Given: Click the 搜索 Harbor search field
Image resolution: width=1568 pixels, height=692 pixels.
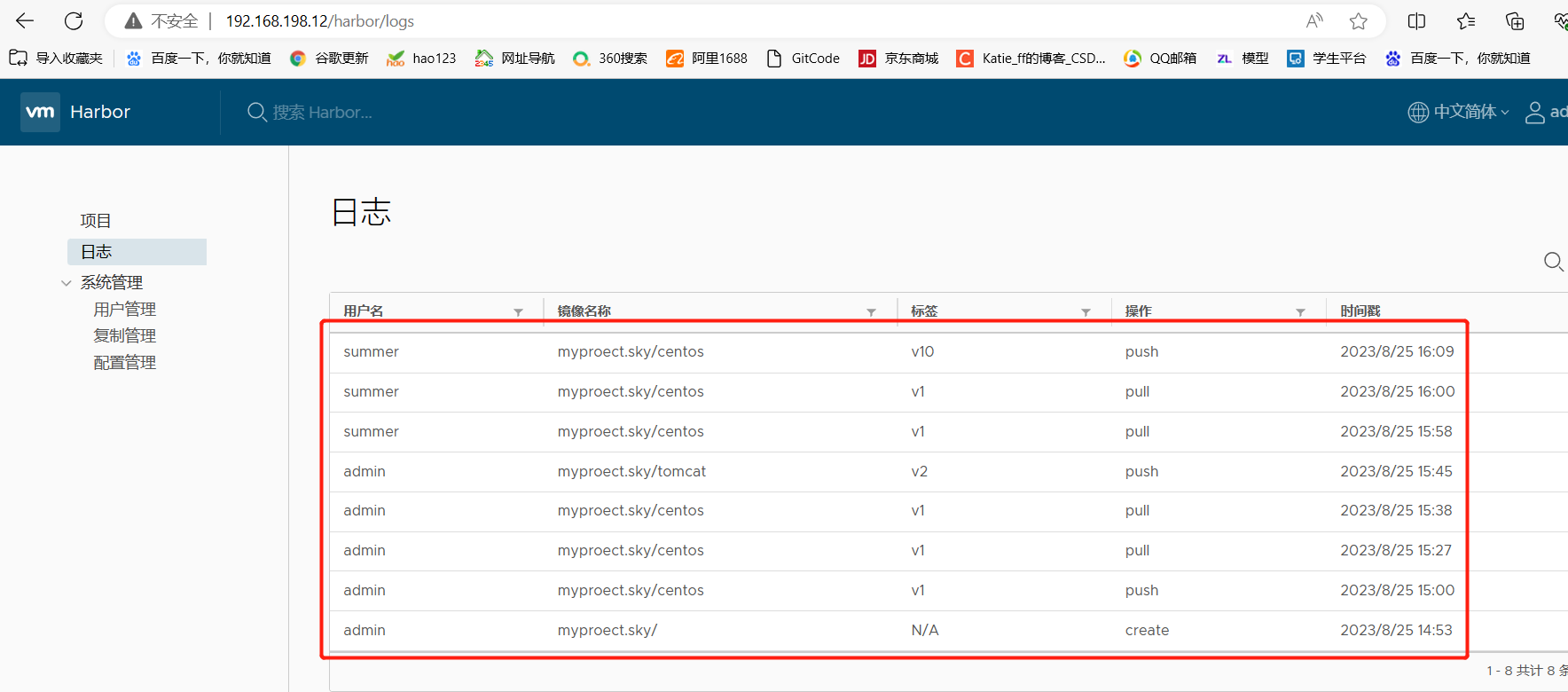Looking at the screenshot, I should click(x=323, y=113).
